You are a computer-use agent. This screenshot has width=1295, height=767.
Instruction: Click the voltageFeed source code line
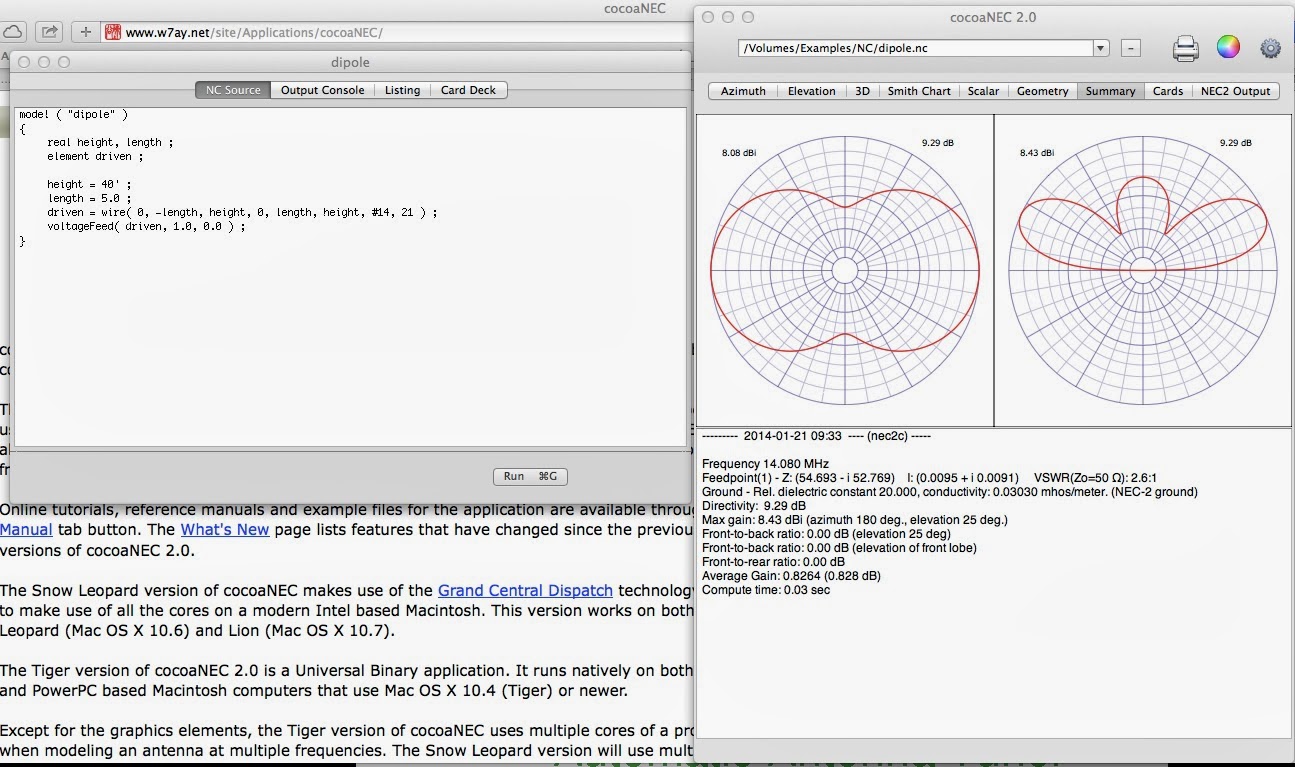tap(145, 226)
